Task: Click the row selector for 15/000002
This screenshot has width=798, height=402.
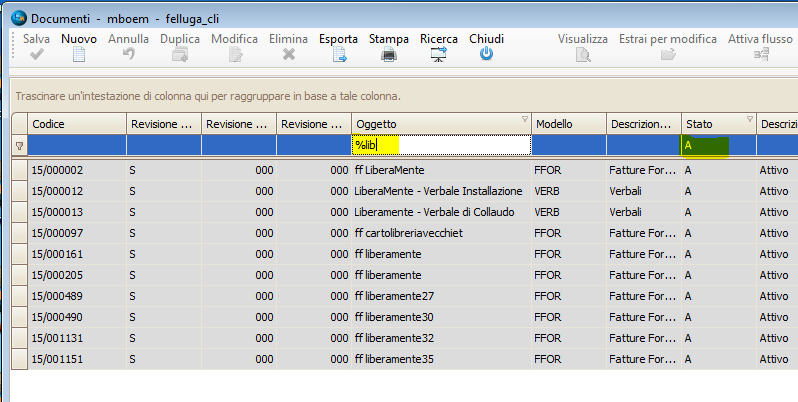Action: pos(19,170)
